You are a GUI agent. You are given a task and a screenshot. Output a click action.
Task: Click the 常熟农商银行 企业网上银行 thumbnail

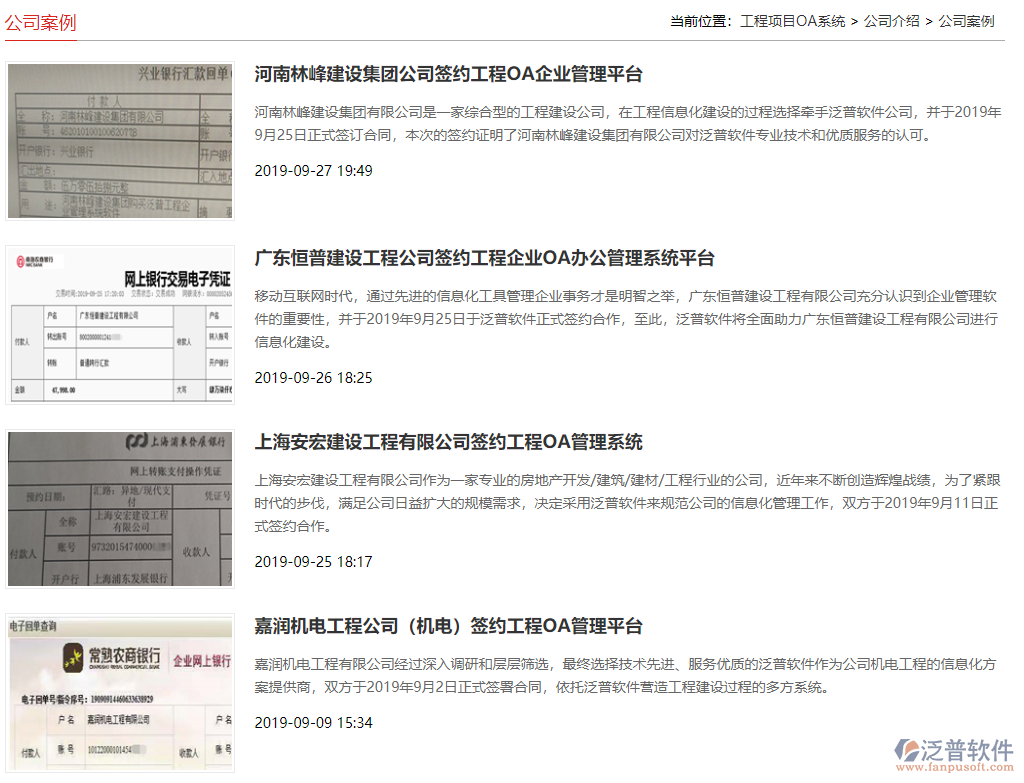119,694
